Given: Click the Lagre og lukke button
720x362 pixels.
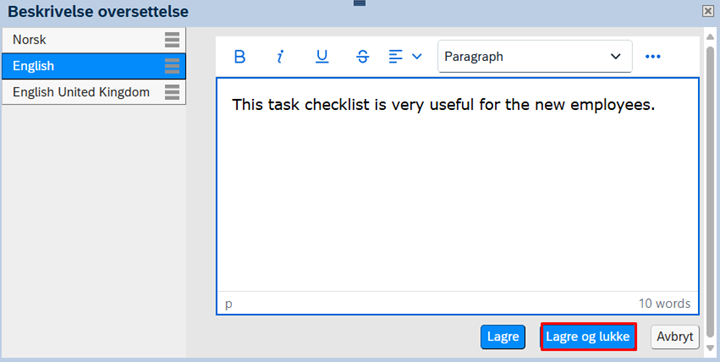Looking at the screenshot, I should [x=588, y=337].
